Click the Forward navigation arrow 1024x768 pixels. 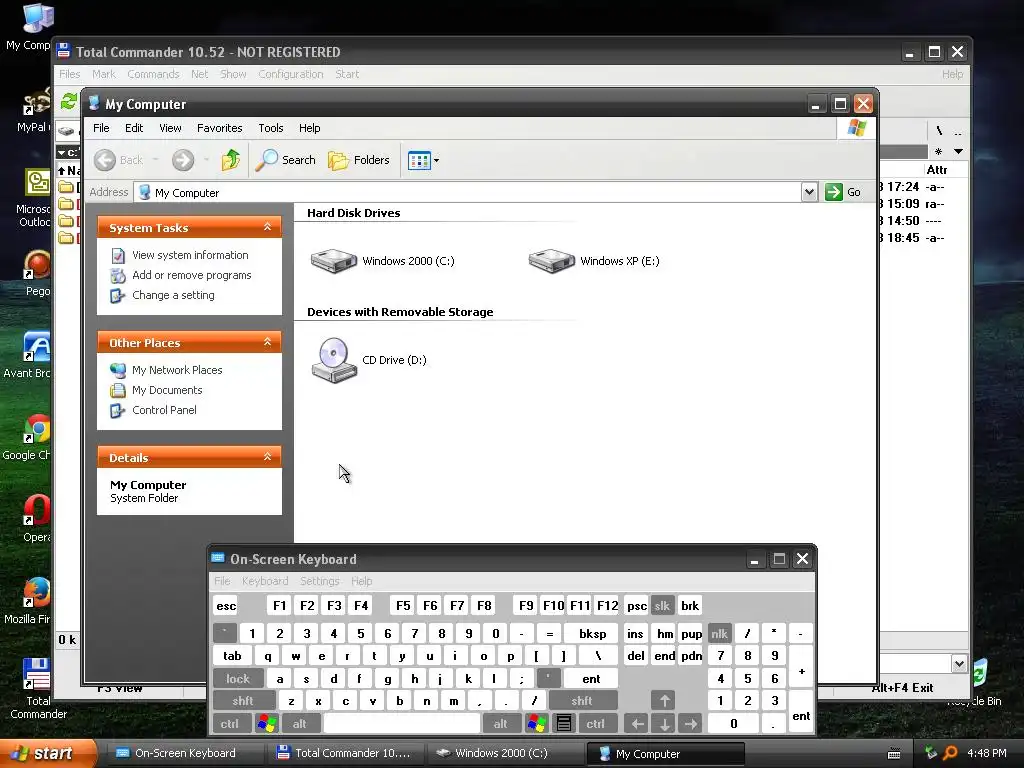(x=183, y=160)
